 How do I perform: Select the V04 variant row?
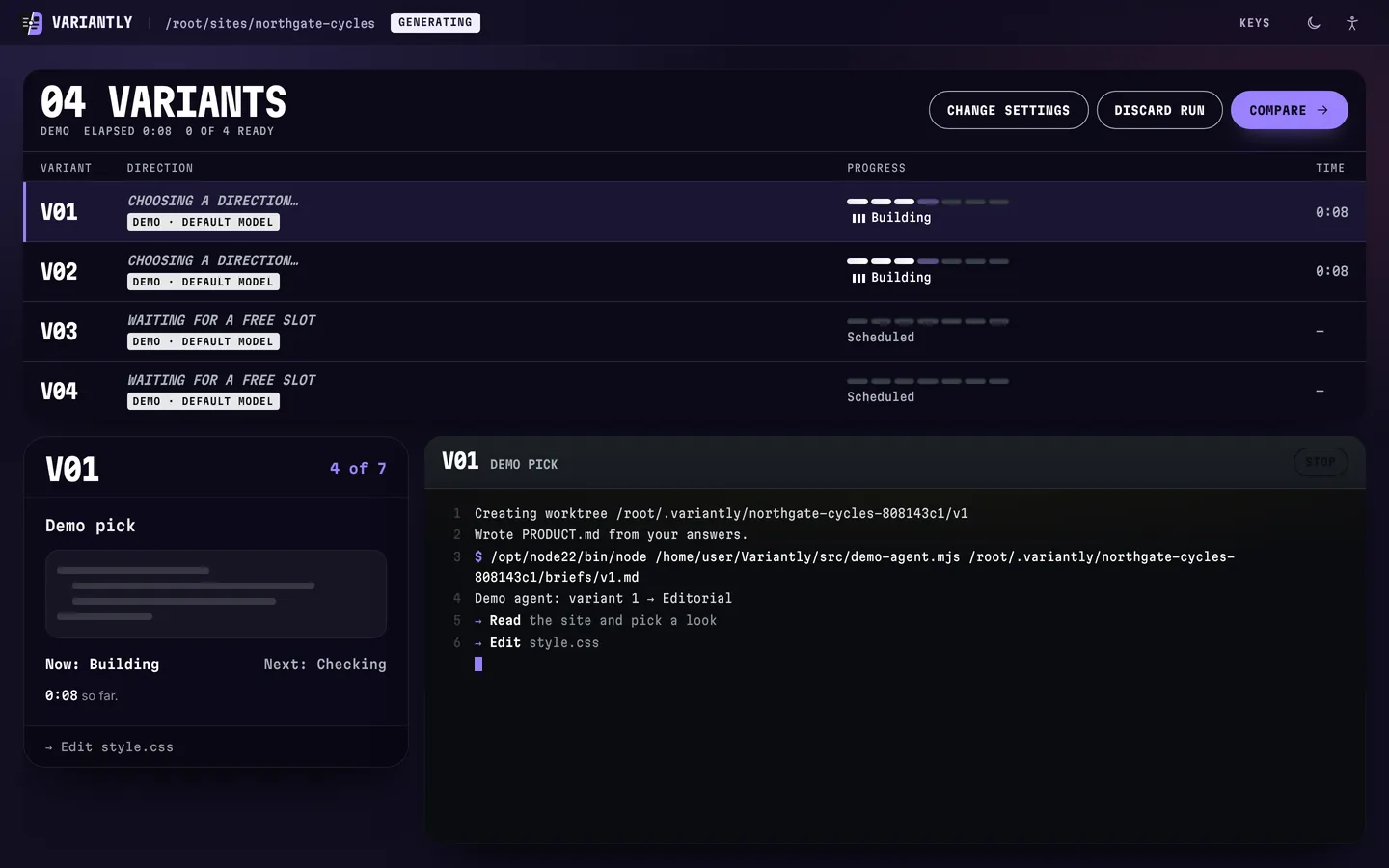click(694, 391)
